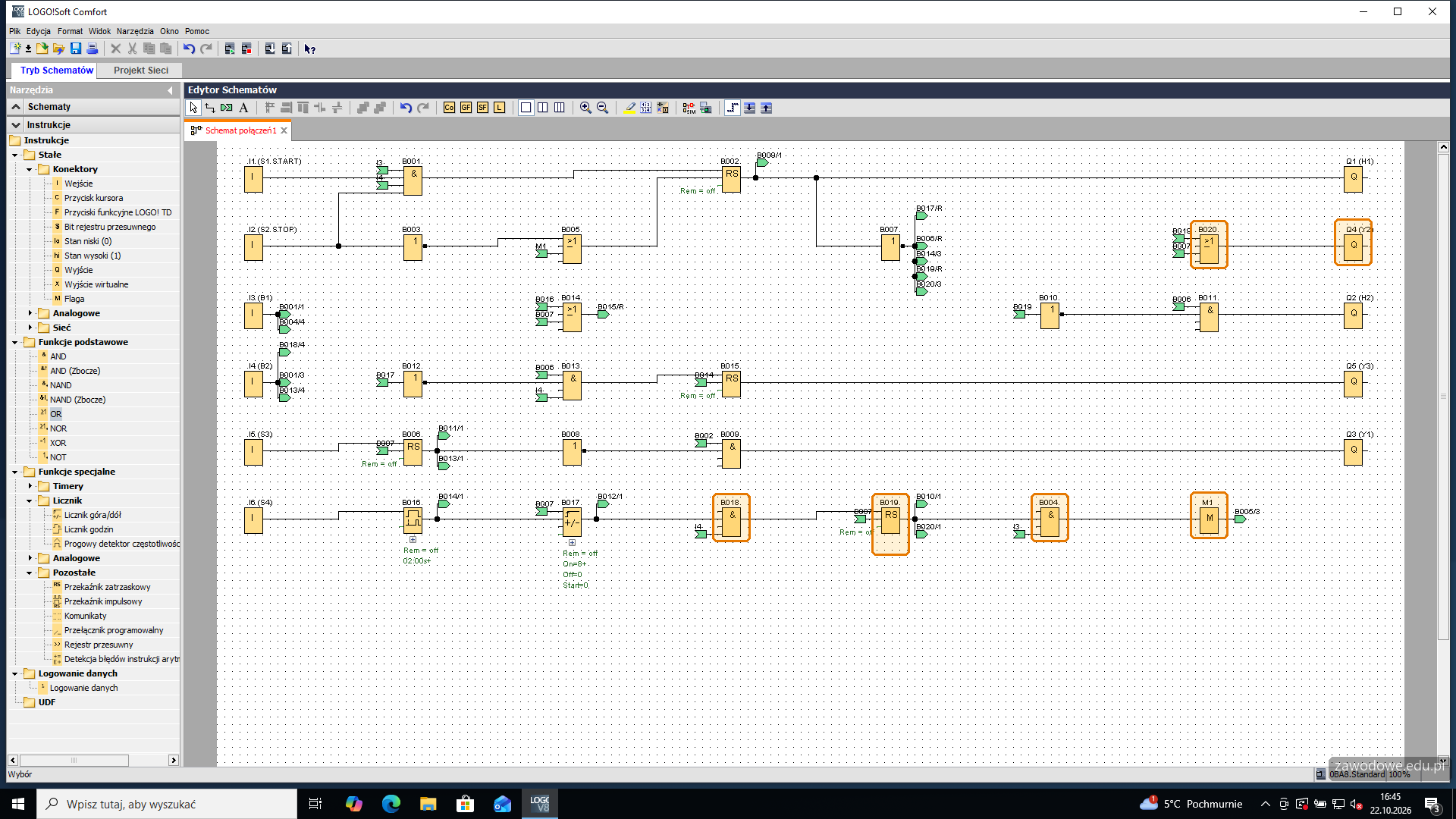Collapse the Schematy panel section
The width and height of the screenshot is (1456, 819).
pos(16,107)
